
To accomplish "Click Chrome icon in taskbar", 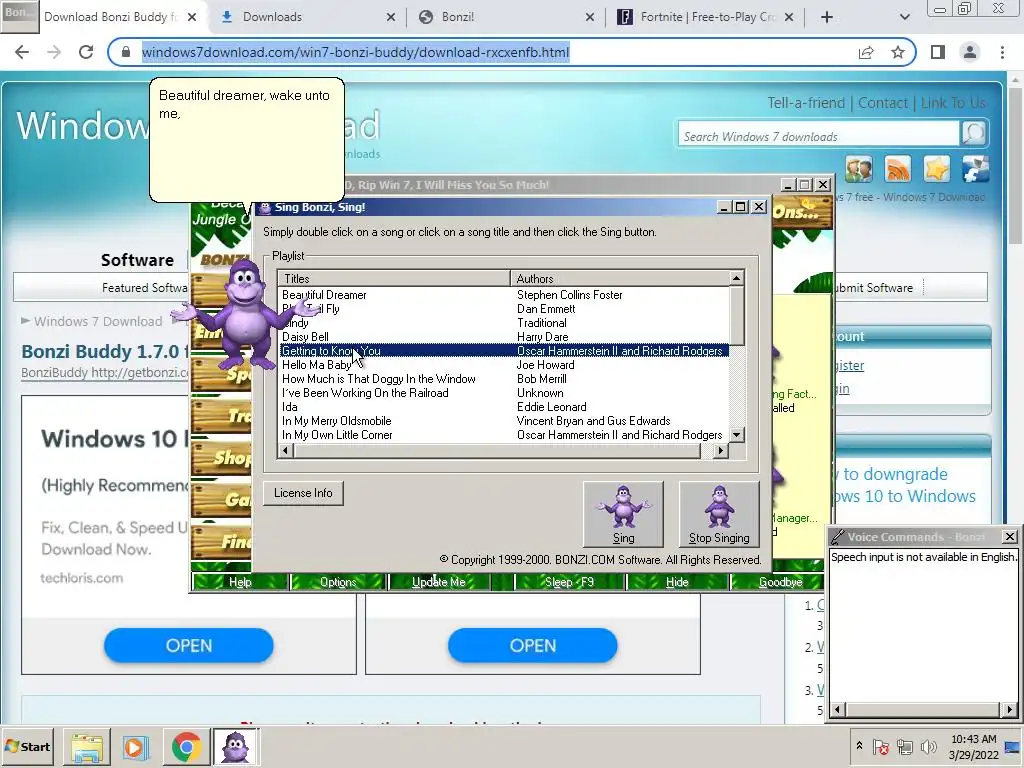I will (186, 747).
